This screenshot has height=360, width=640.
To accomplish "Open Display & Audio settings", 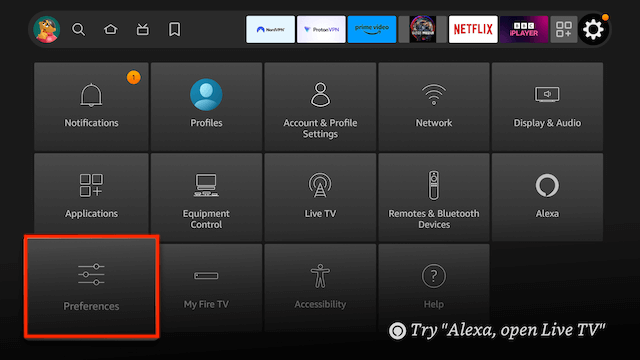I will point(547,107).
